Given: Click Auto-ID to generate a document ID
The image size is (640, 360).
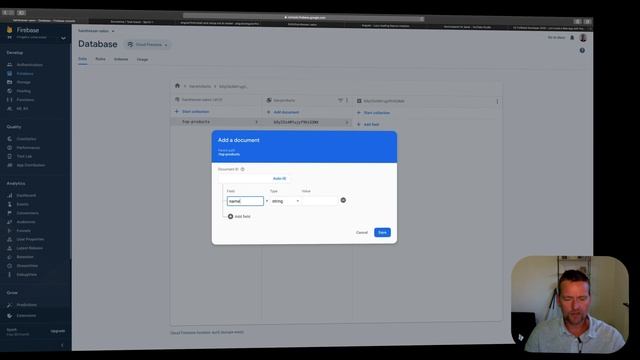Looking at the screenshot, I should tap(279, 179).
